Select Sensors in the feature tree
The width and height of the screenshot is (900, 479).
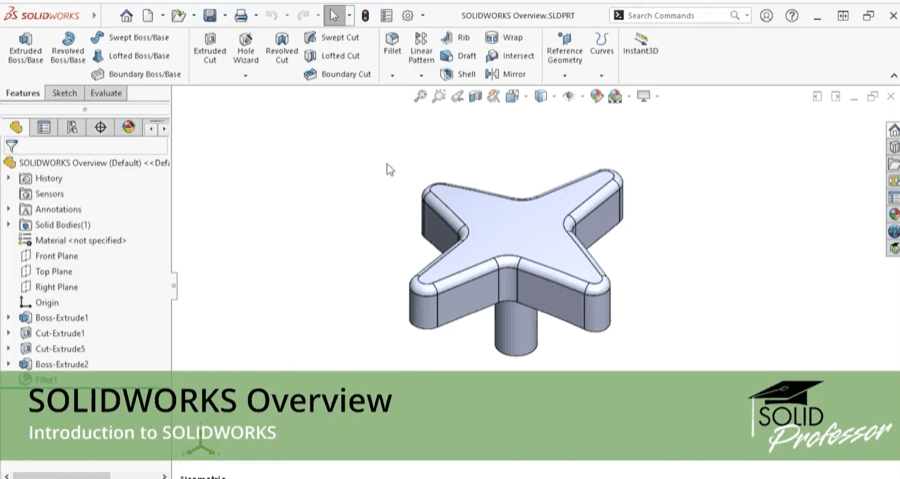42,194
